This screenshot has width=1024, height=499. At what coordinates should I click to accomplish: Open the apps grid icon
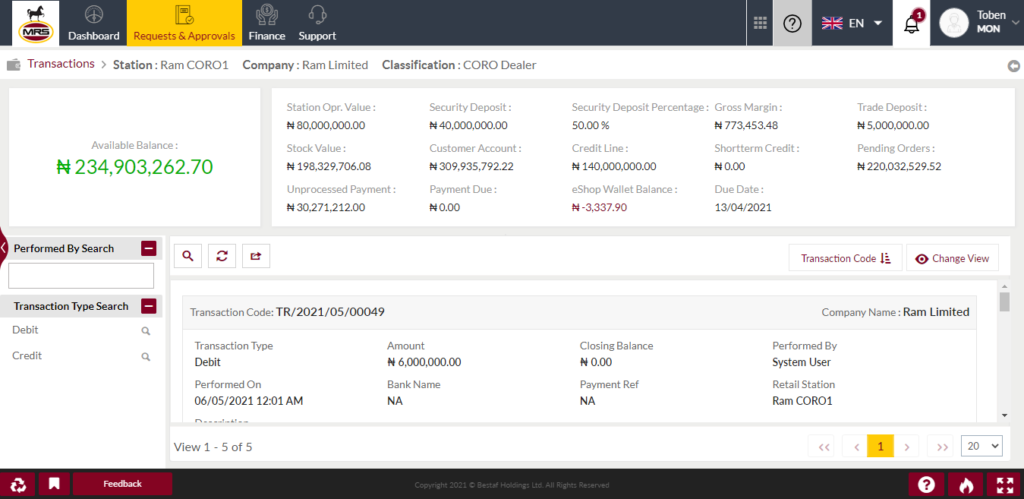point(760,23)
